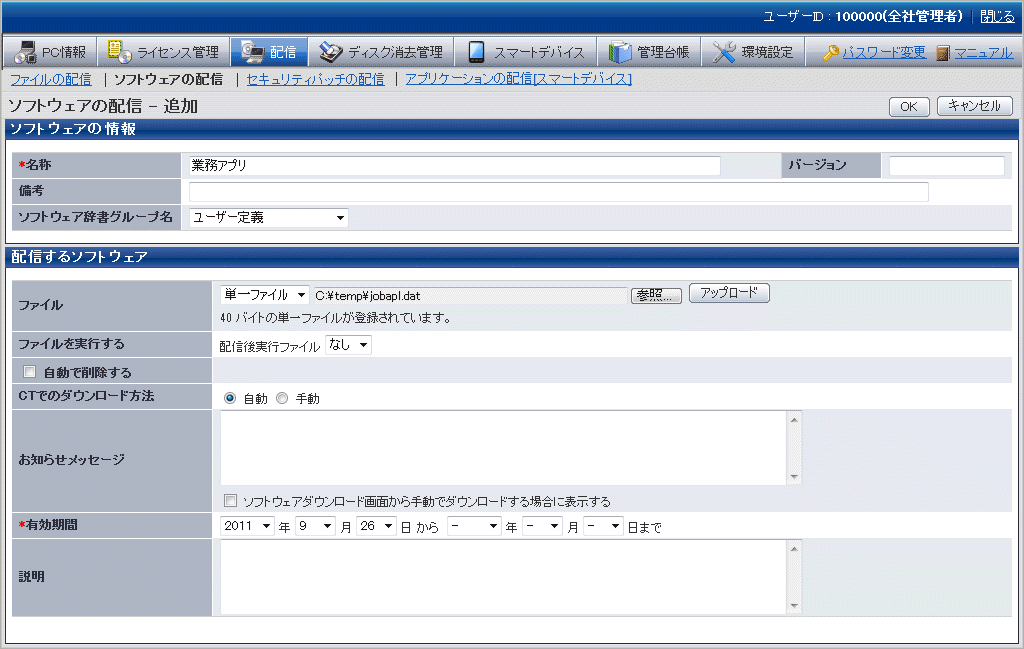1024x649 pixels.
Task: Click the key icon for password change
Action: click(x=831, y=53)
